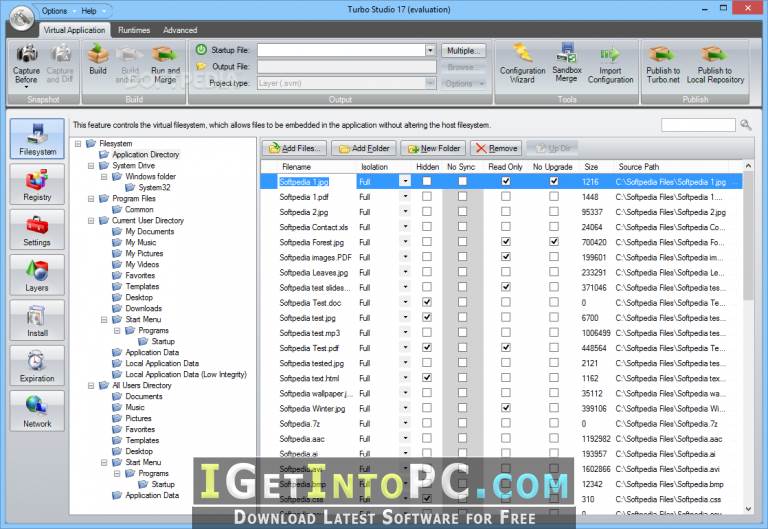Image resolution: width=768 pixels, height=529 pixels.
Task: Open the Registry panel from the sidebar
Action: point(37,184)
